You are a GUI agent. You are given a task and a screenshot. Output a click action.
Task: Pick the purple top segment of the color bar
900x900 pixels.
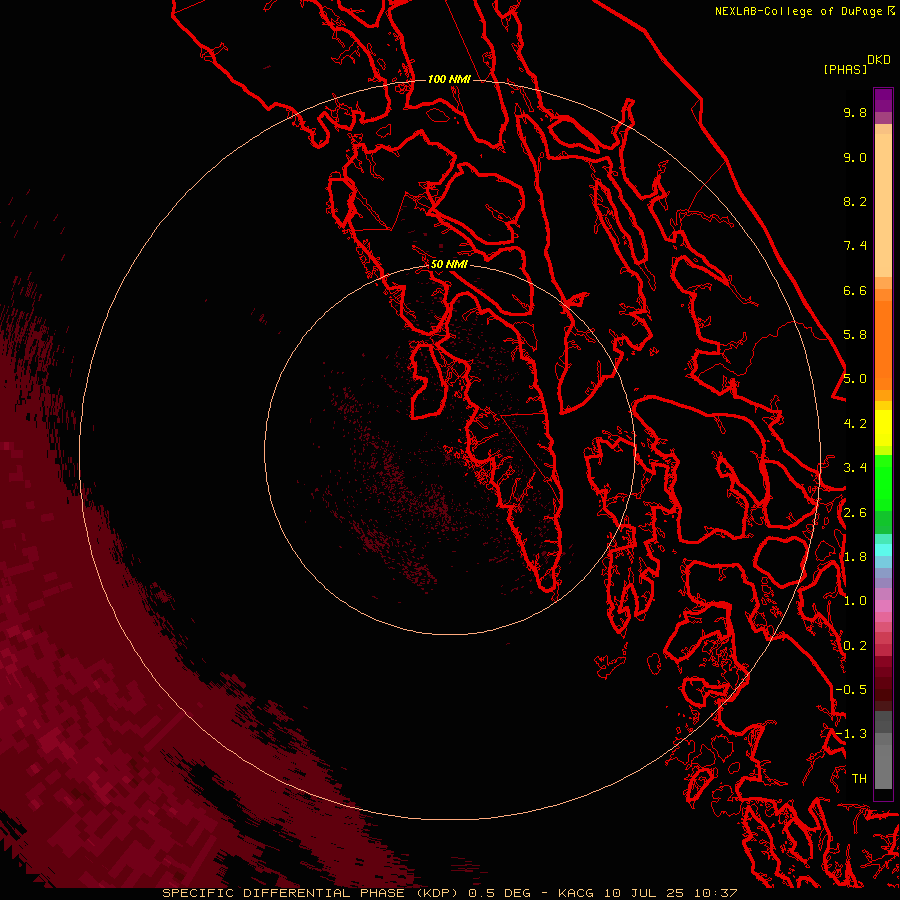coord(883,100)
